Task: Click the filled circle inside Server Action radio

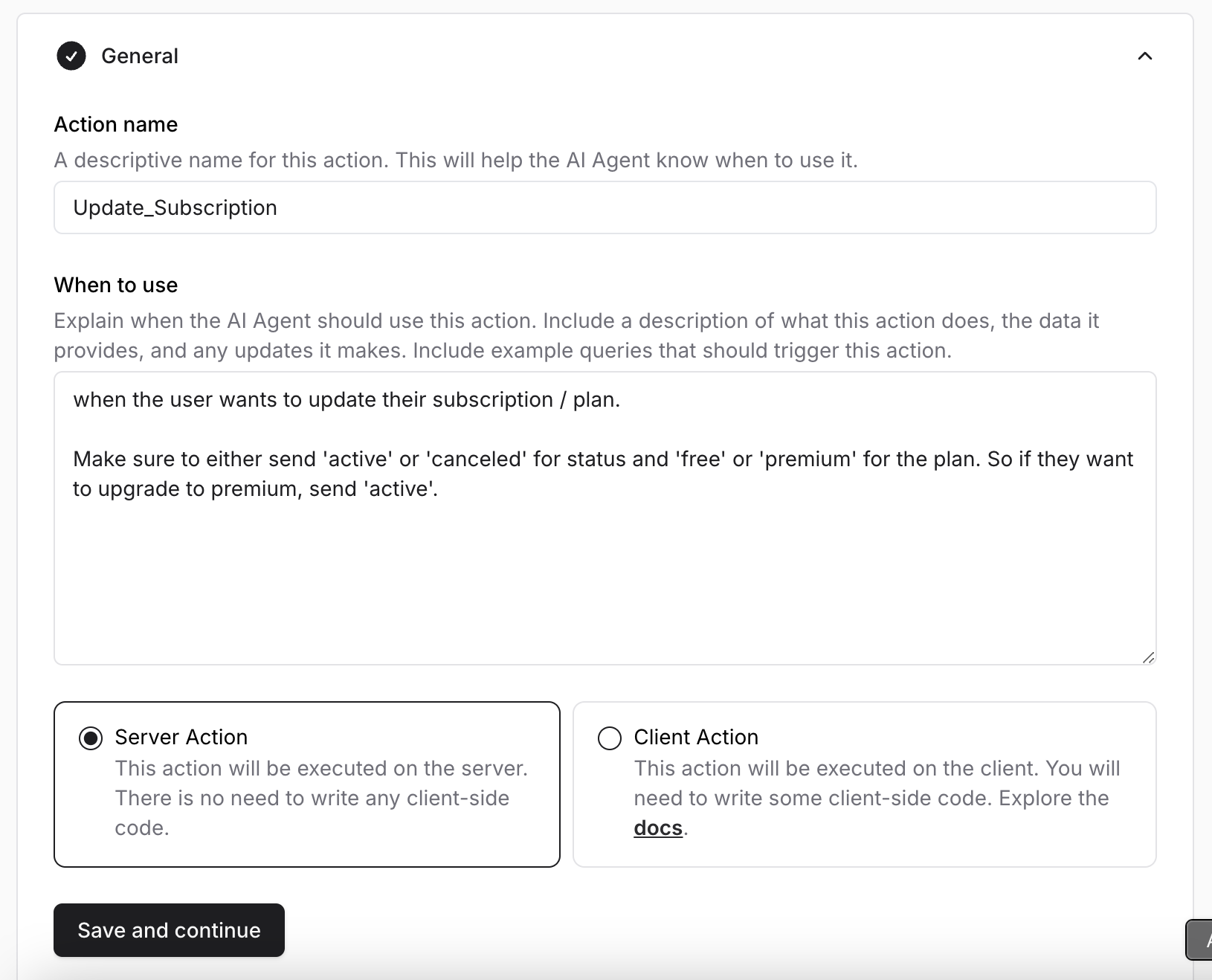Action: click(x=90, y=738)
